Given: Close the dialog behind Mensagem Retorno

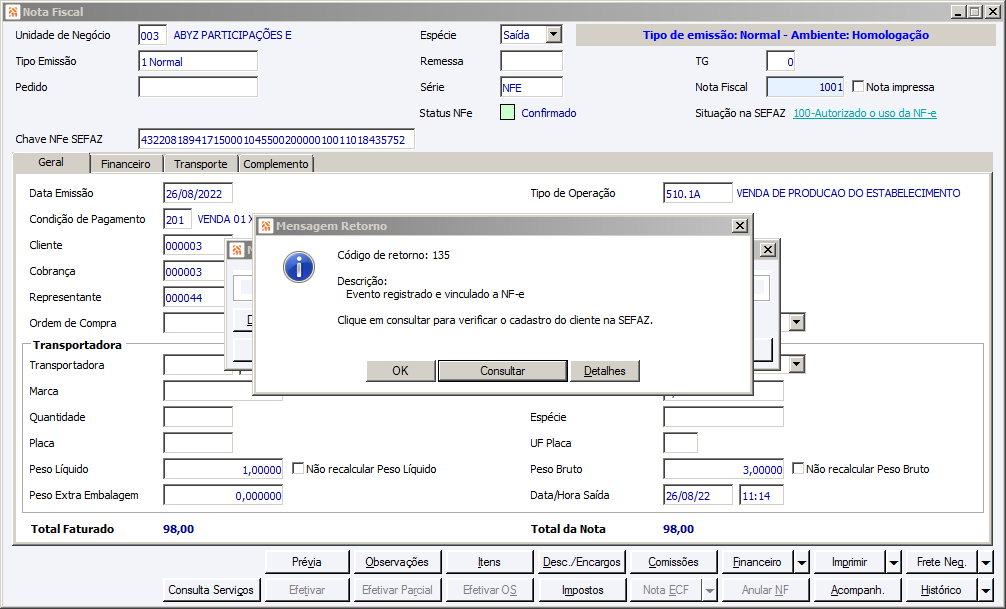Looking at the screenshot, I should pyautogui.click(x=768, y=250).
